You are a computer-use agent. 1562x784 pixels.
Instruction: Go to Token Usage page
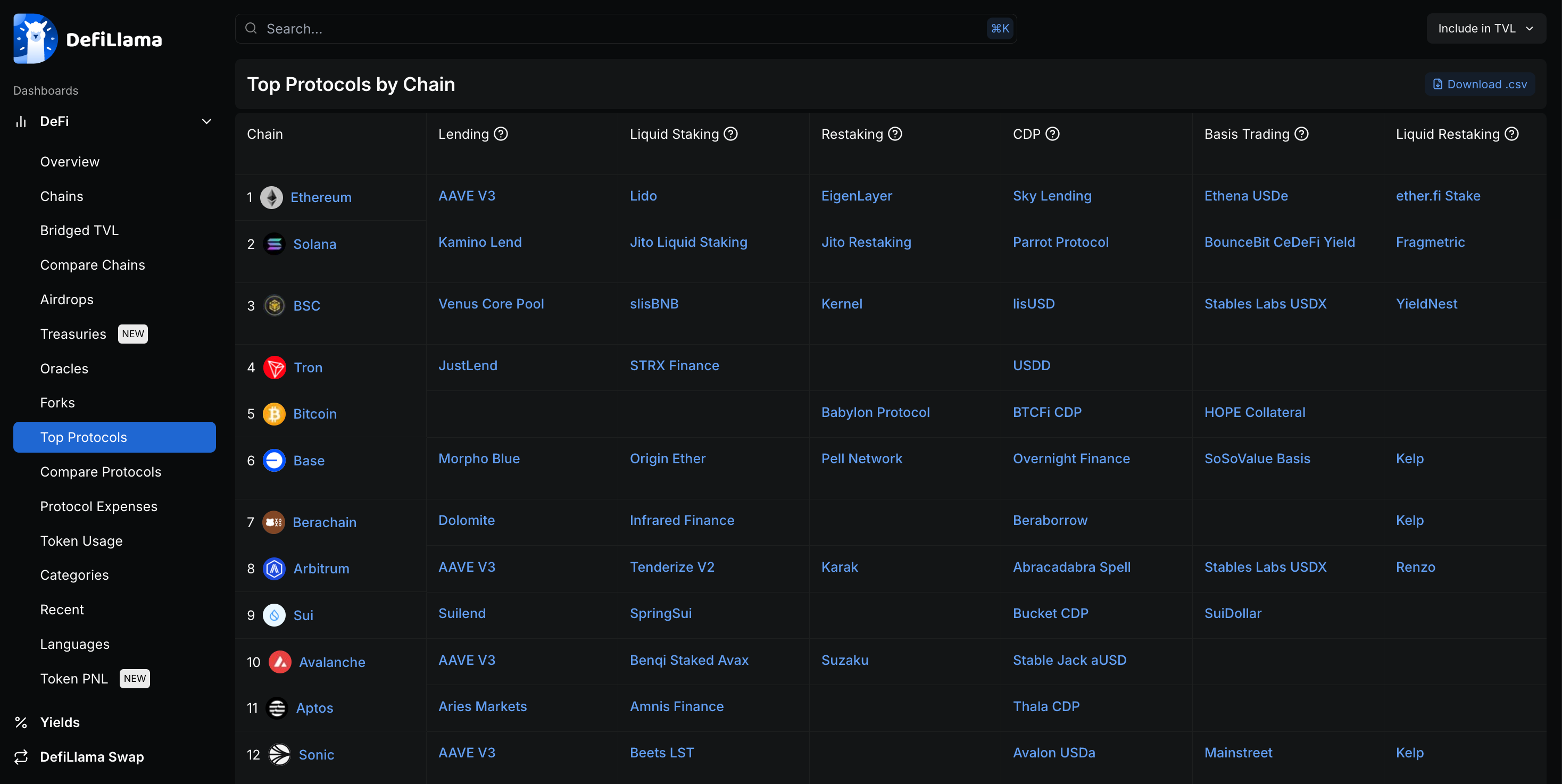(x=81, y=541)
